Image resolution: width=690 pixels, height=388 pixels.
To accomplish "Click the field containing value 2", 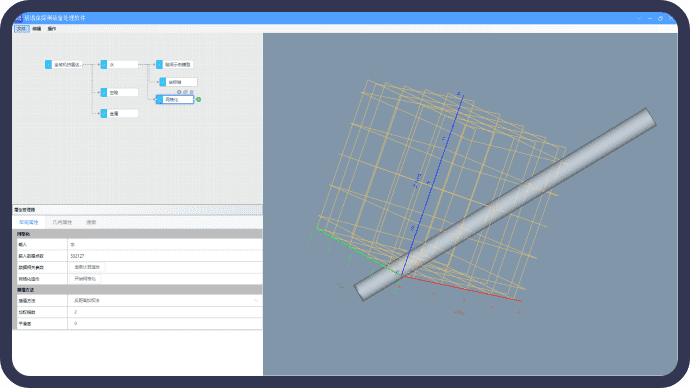I will click(165, 312).
